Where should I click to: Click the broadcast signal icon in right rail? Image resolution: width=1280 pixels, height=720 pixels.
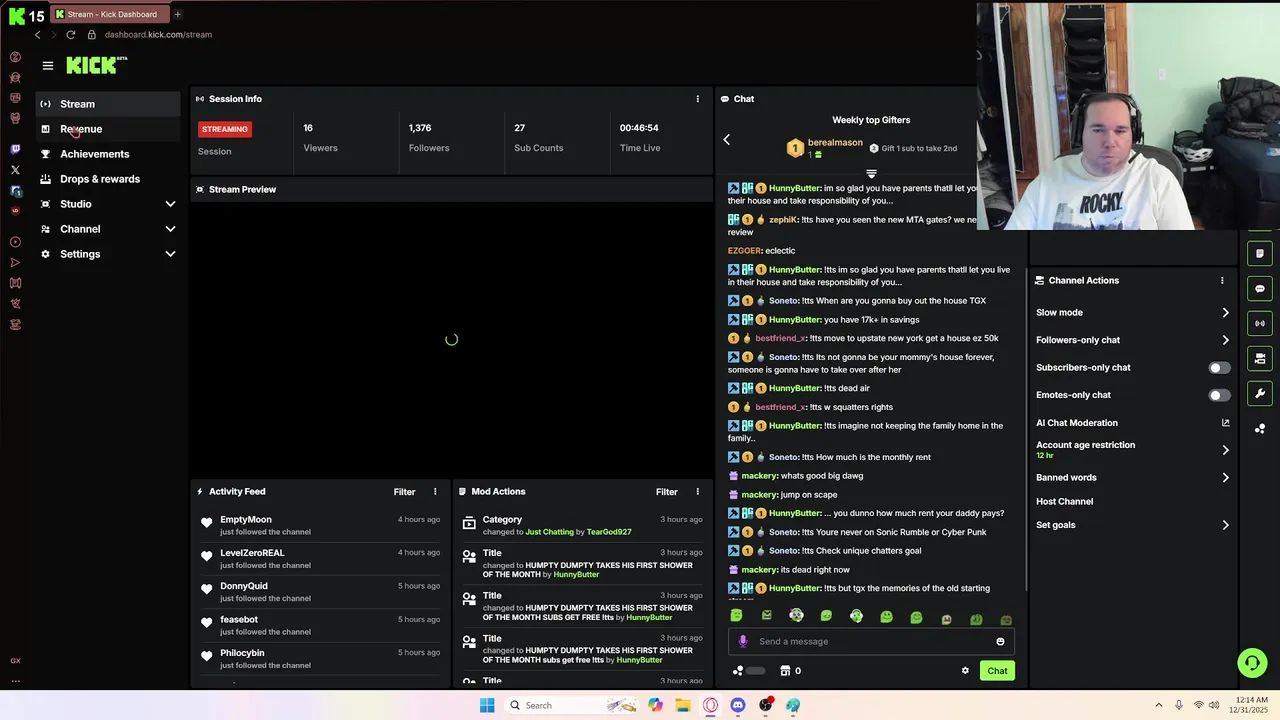point(1260,324)
